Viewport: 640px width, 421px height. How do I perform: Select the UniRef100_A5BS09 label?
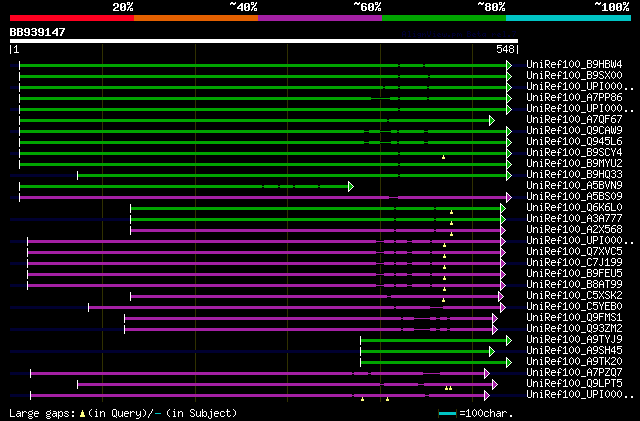coord(574,196)
